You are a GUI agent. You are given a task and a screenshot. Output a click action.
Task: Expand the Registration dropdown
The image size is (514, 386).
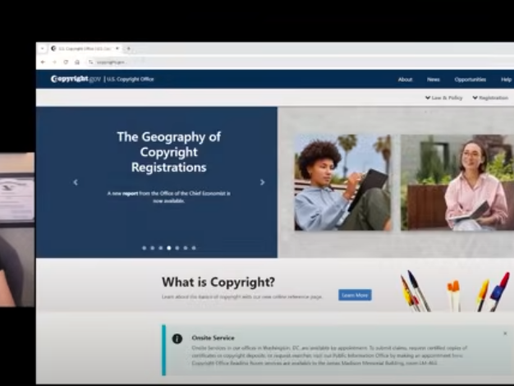point(490,98)
